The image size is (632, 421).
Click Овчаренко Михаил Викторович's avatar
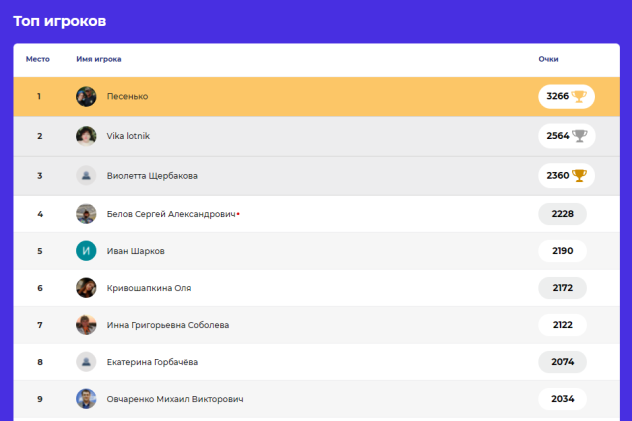[86, 398]
